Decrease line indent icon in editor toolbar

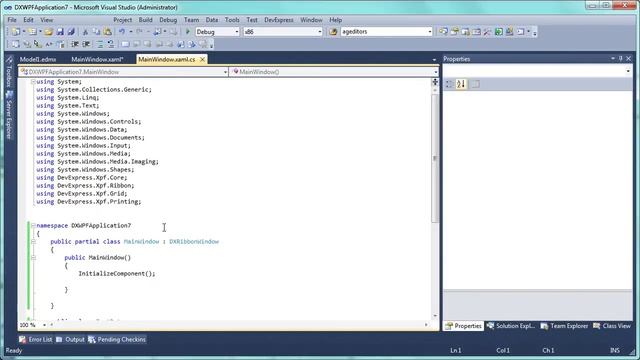pos(75,44)
